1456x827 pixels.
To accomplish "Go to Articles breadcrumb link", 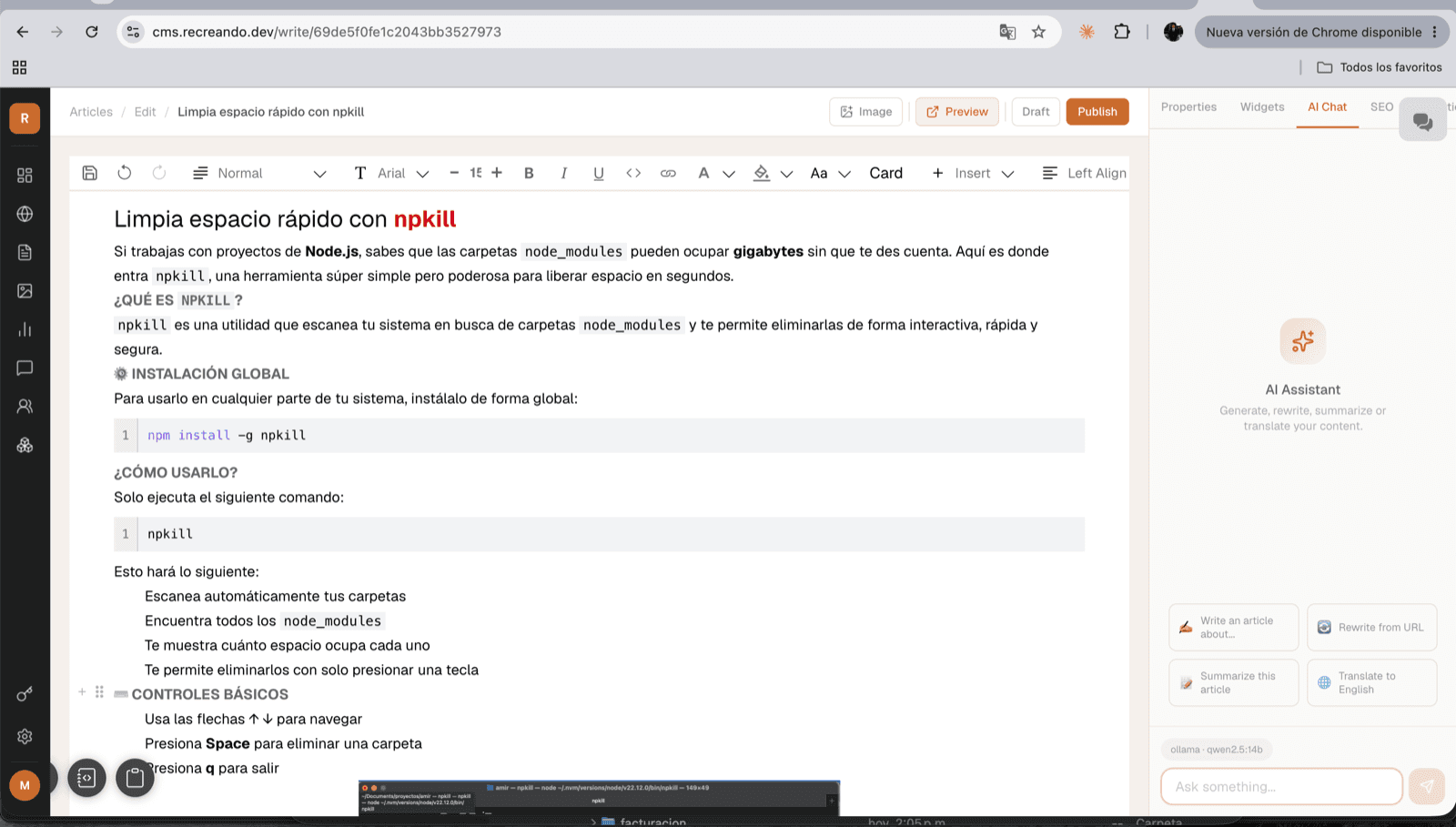I will click(91, 112).
